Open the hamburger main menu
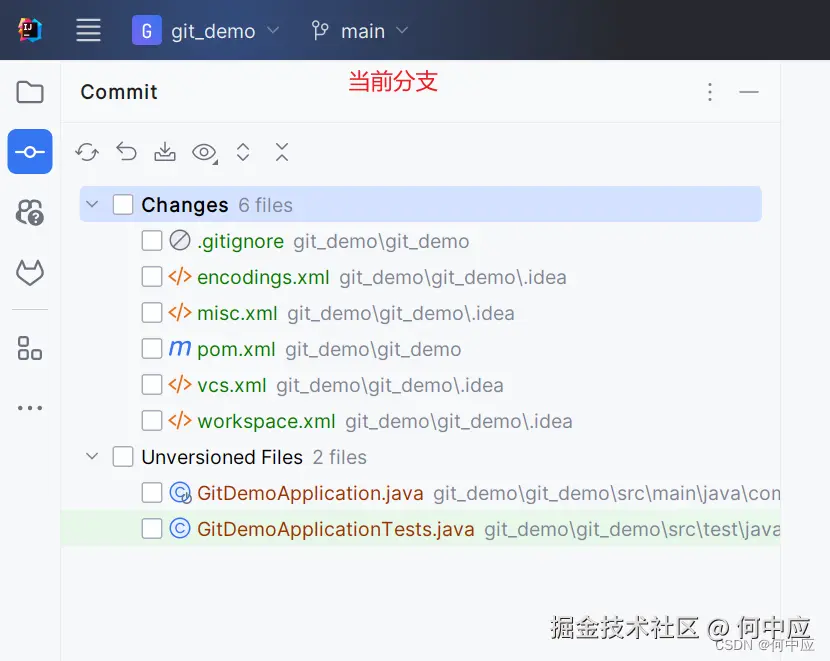 pos(88,30)
